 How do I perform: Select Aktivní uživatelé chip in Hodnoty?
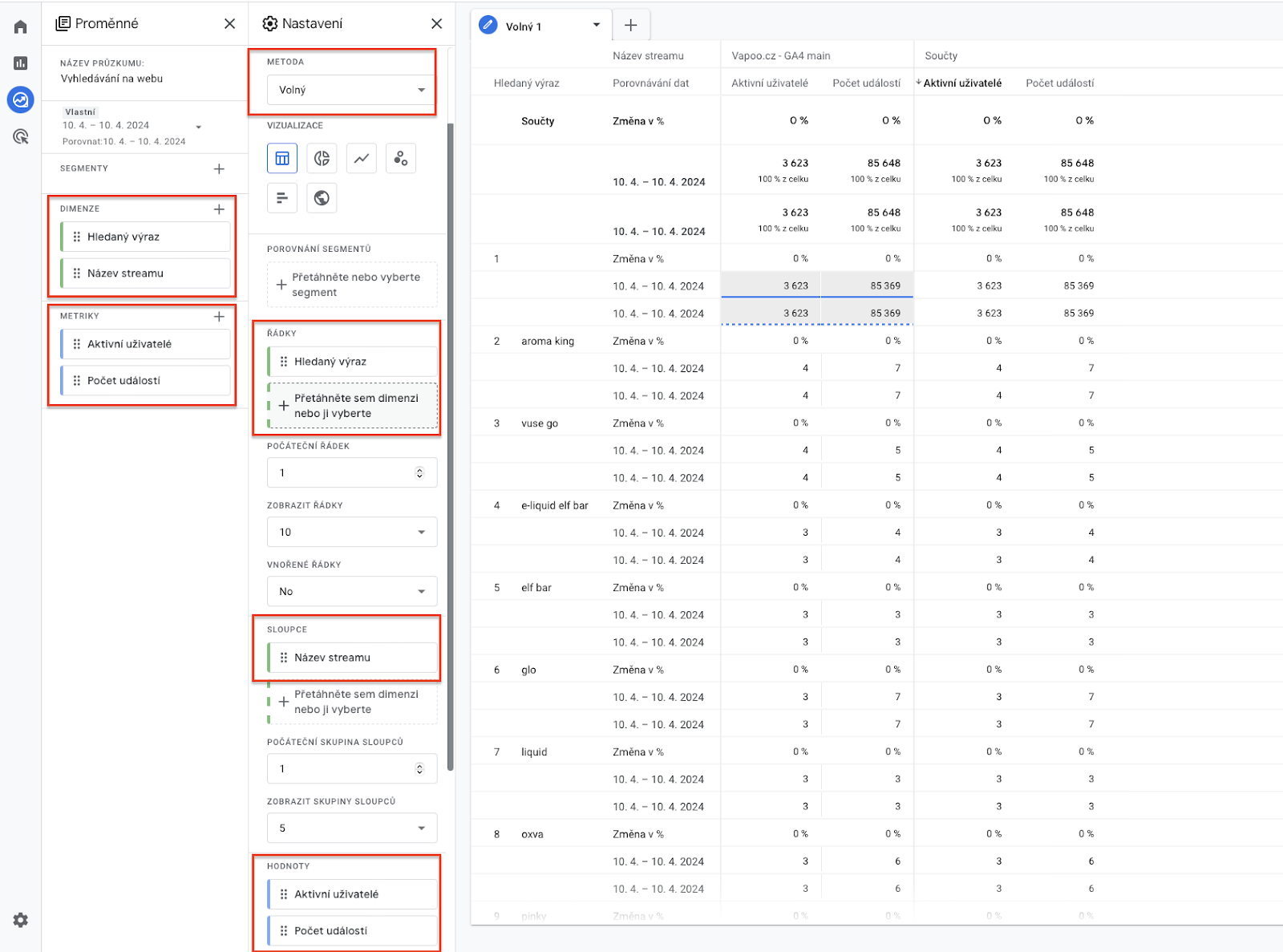pyautogui.click(x=352, y=894)
